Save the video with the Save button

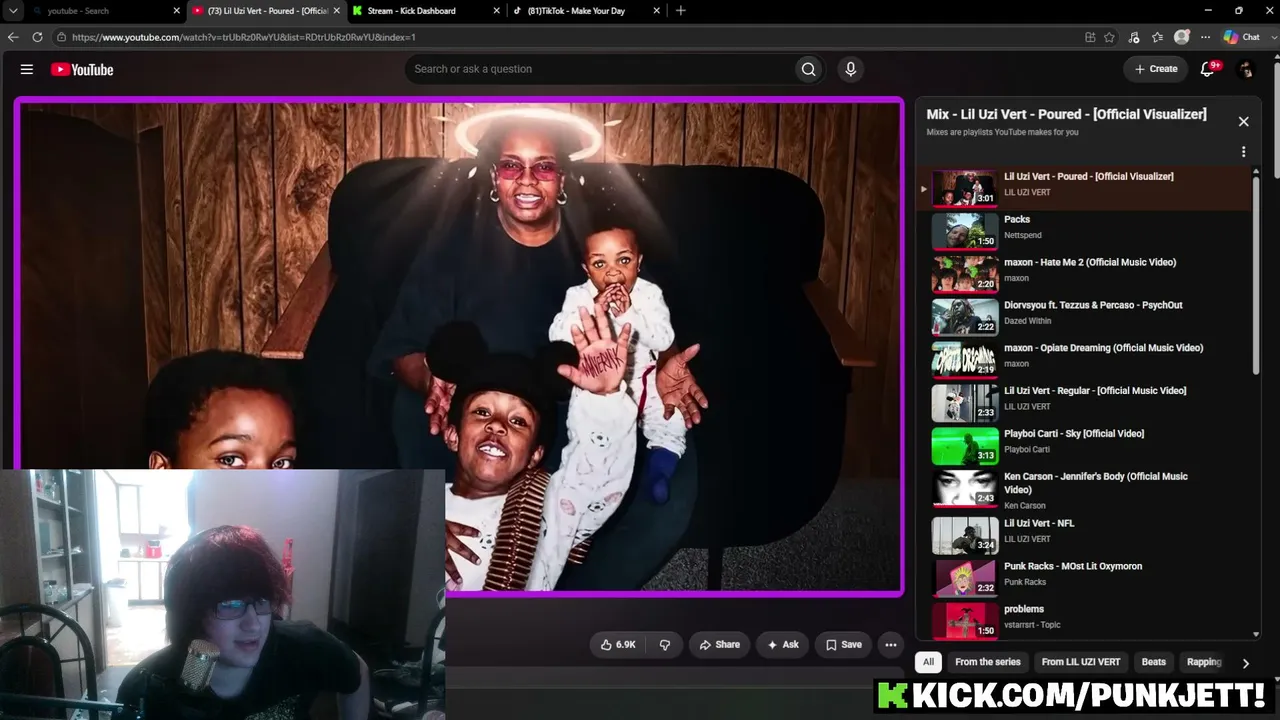pyautogui.click(x=843, y=645)
